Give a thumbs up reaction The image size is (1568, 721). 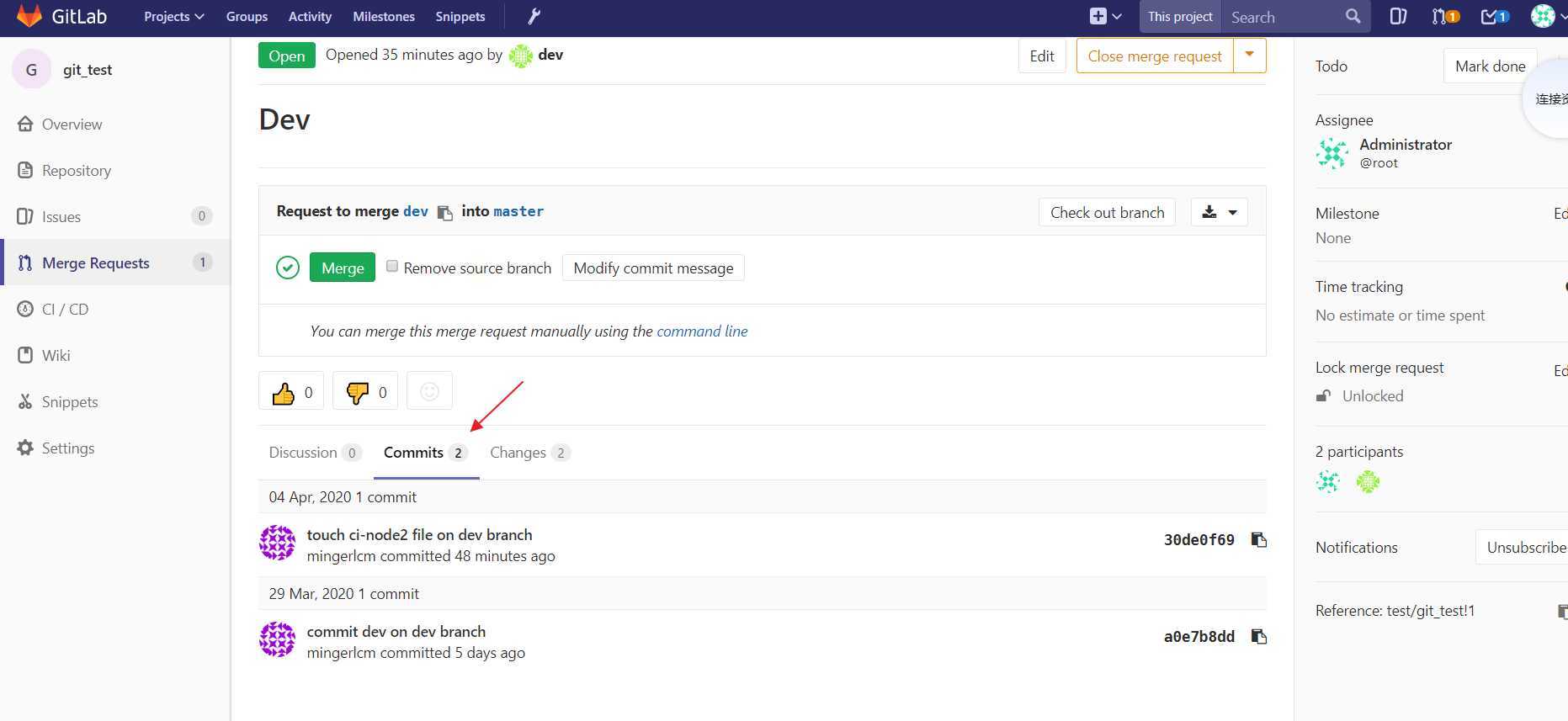[x=291, y=392]
